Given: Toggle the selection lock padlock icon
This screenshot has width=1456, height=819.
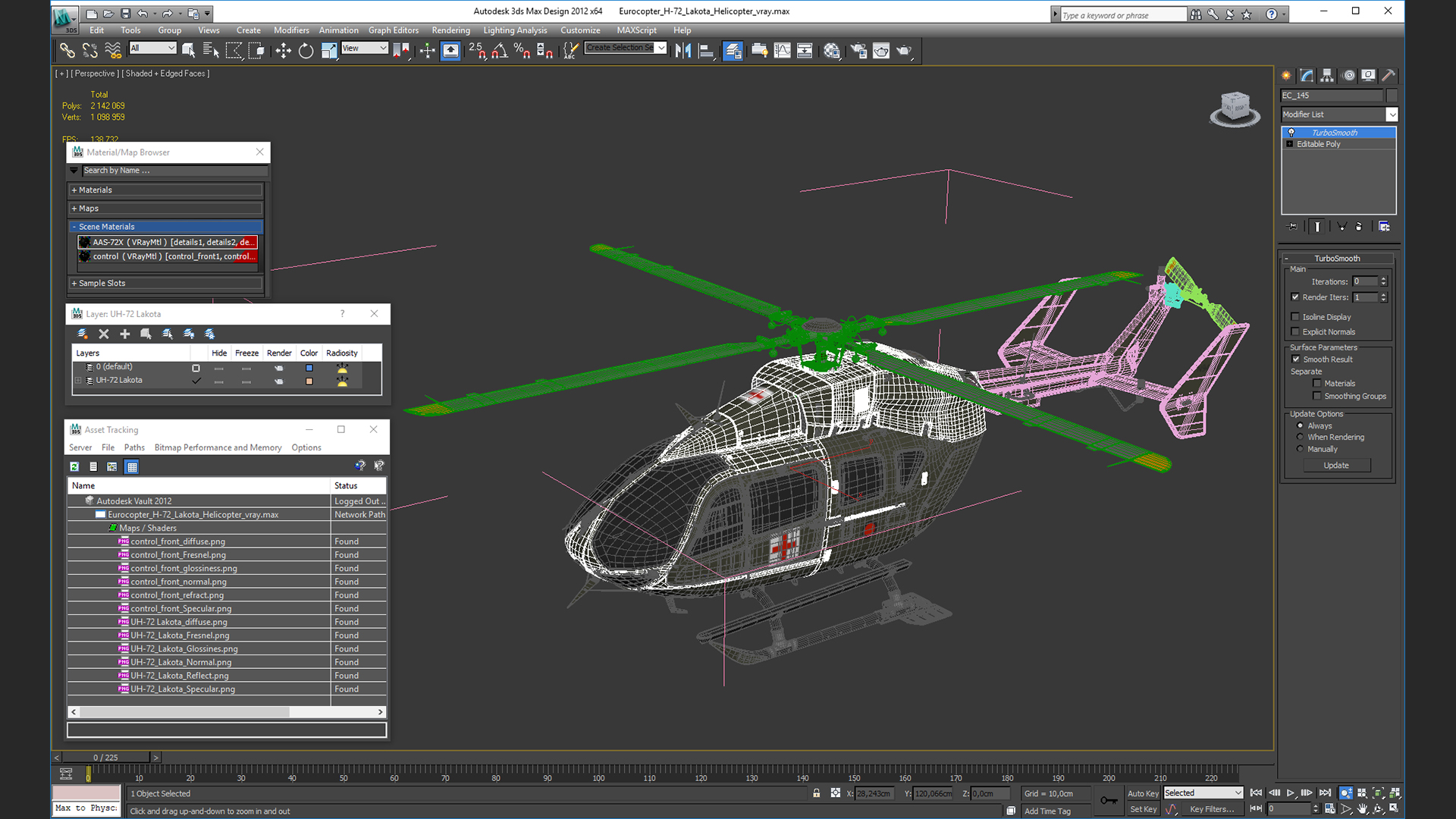Looking at the screenshot, I should tap(817, 793).
